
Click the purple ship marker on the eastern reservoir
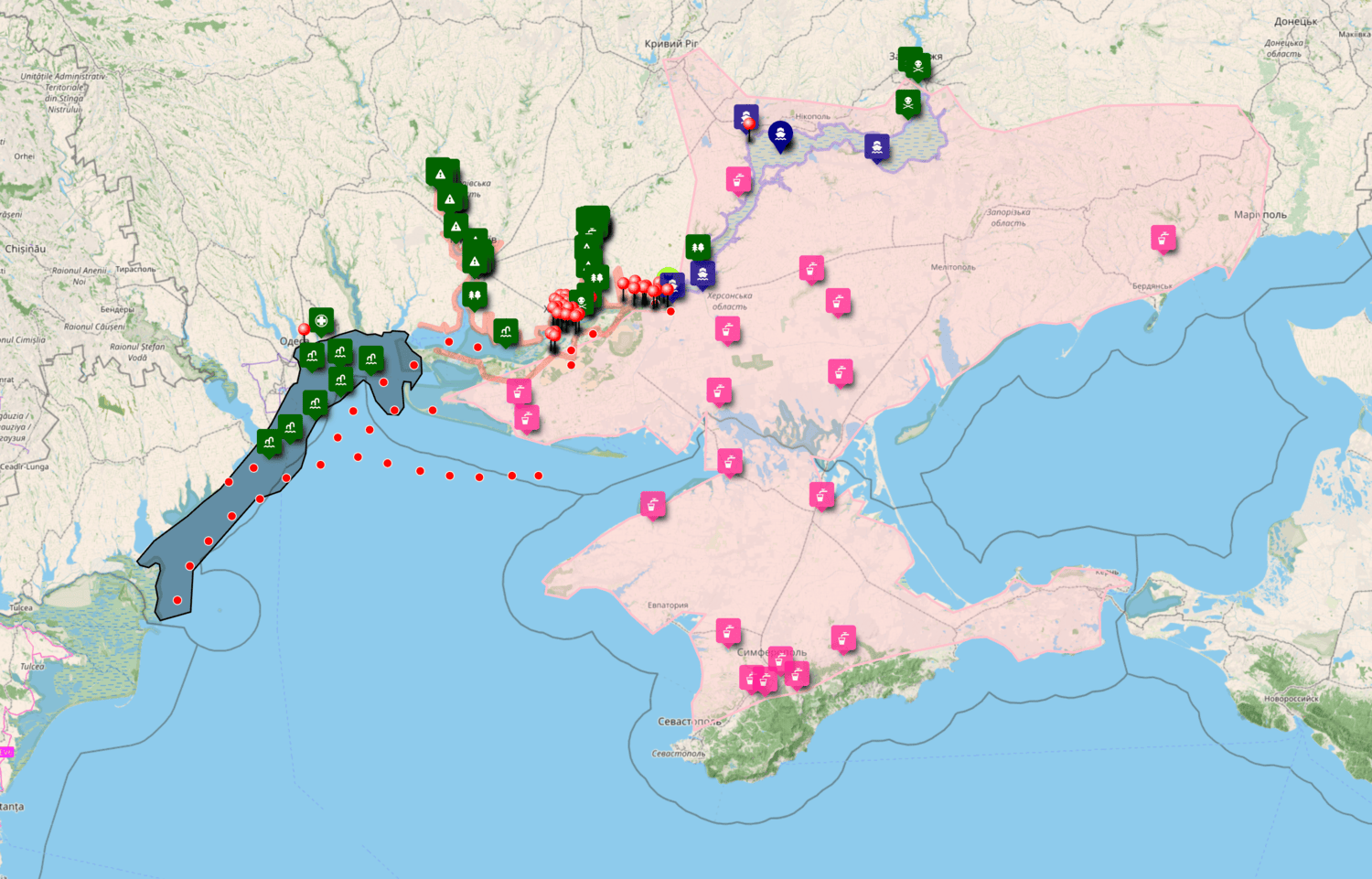pyautogui.click(x=876, y=146)
